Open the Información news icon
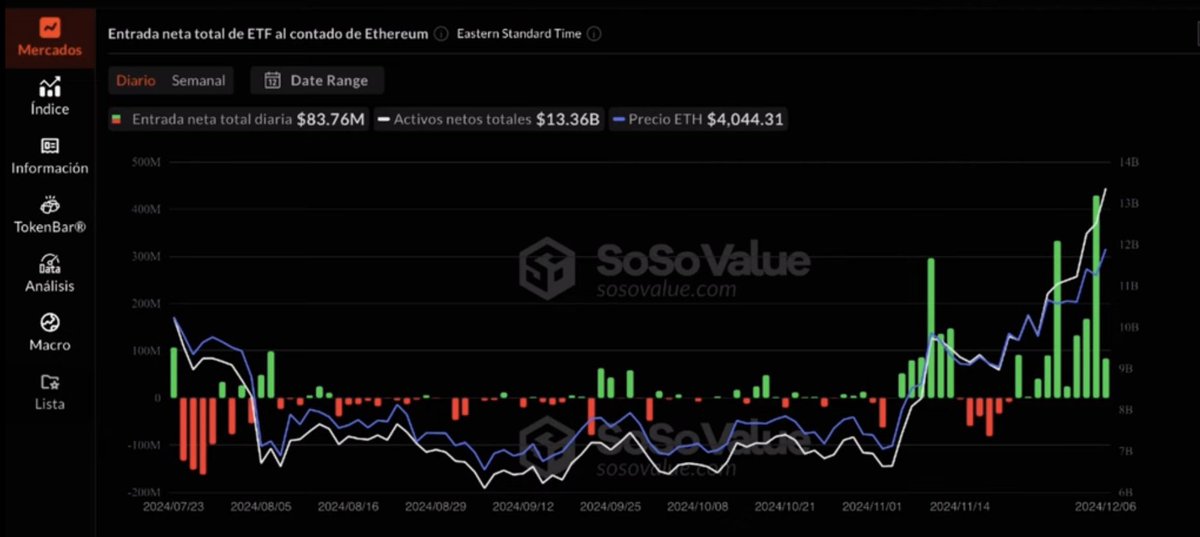 pos(50,146)
